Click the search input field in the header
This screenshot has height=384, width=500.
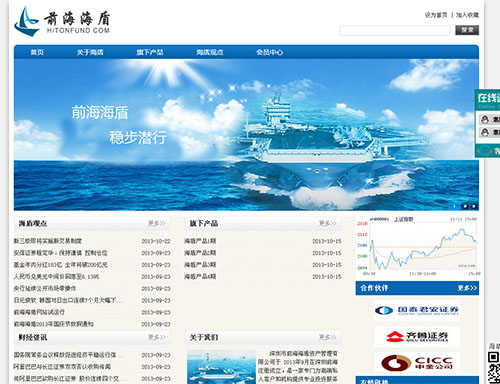(x=395, y=31)
